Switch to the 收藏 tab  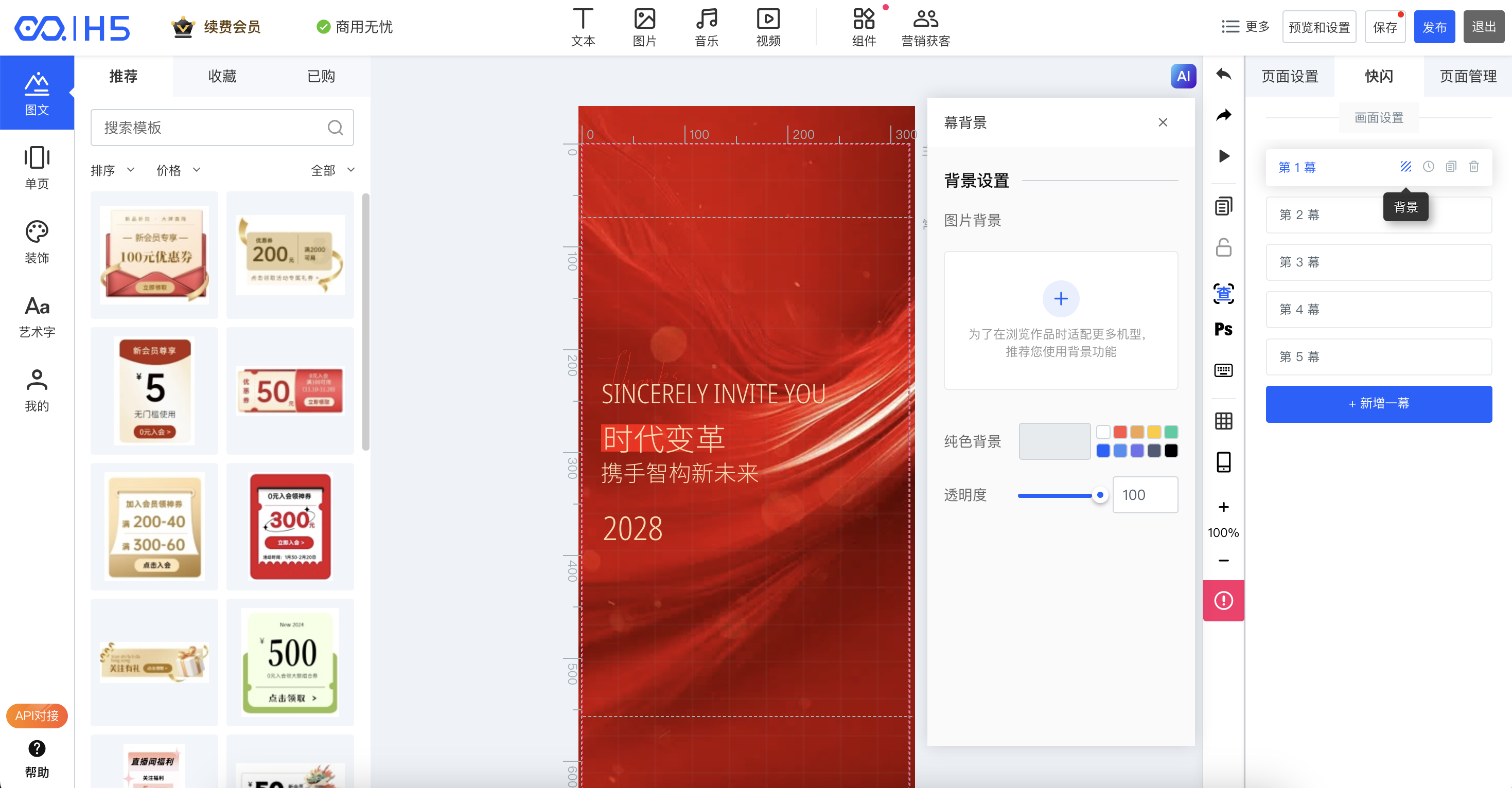click(222, 76)
